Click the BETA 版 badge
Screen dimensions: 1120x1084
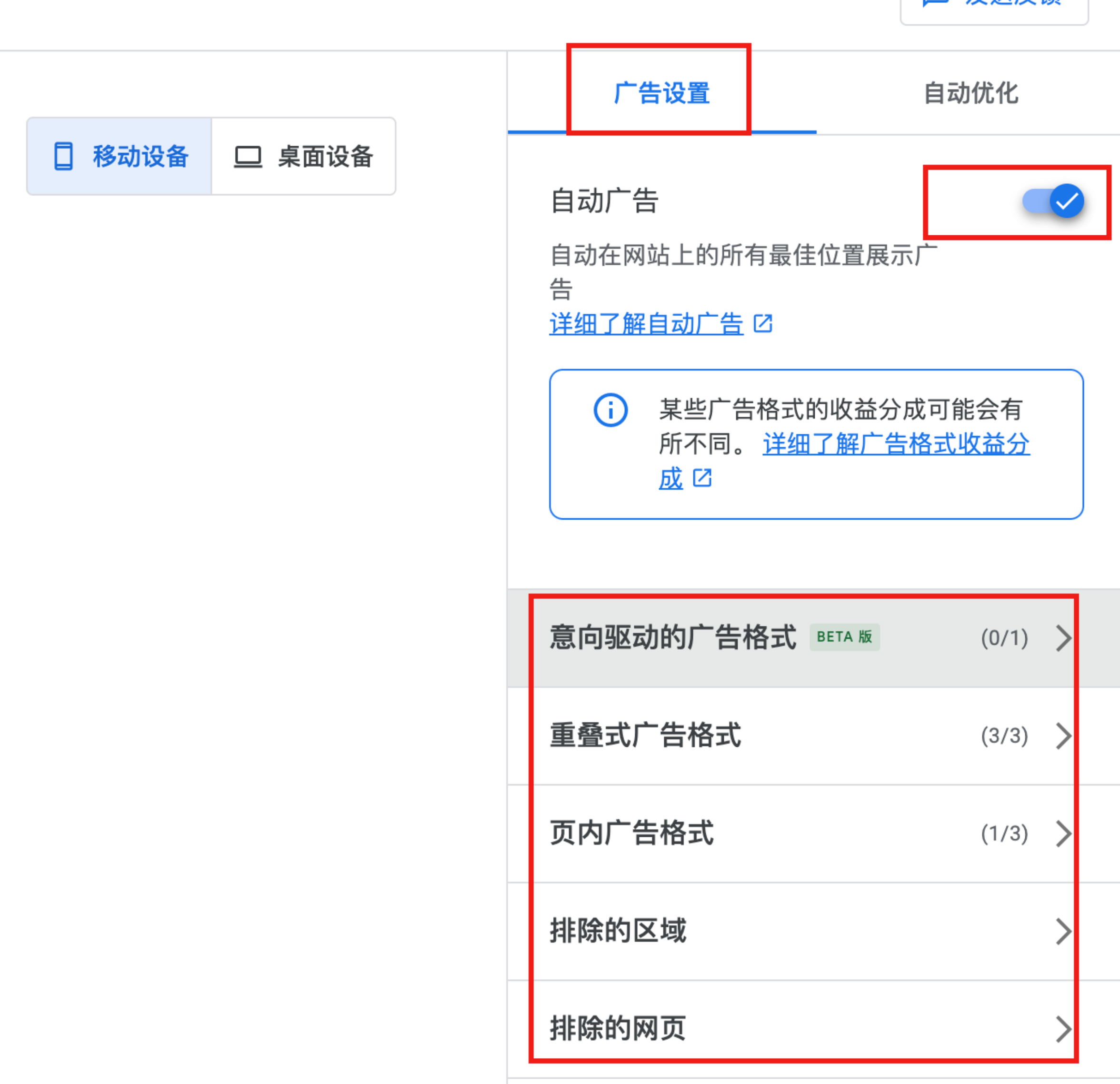click(845, 637)
